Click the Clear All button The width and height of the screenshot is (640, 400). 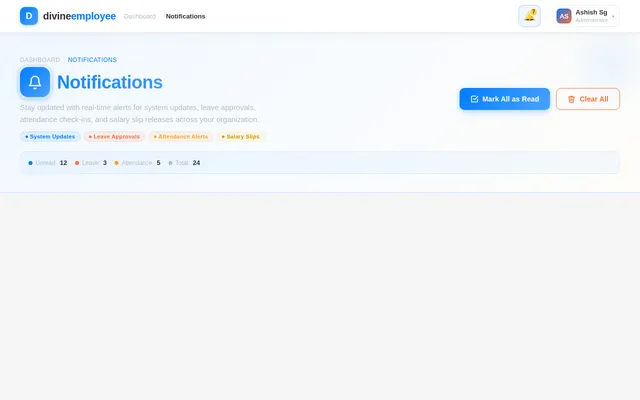pos(588,99)
